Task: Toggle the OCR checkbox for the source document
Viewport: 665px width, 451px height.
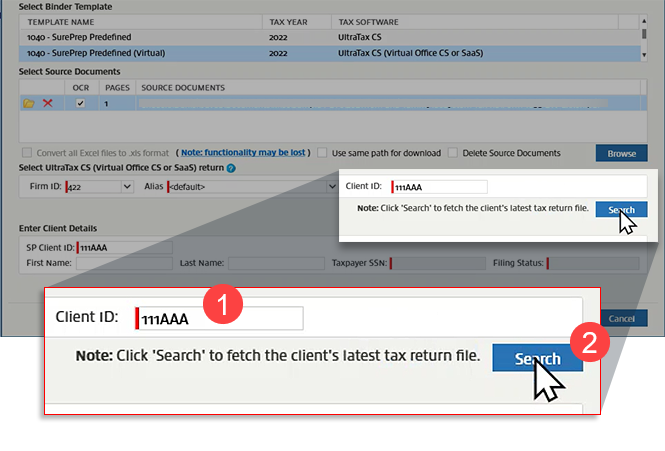Action: (x=81, y=103)
